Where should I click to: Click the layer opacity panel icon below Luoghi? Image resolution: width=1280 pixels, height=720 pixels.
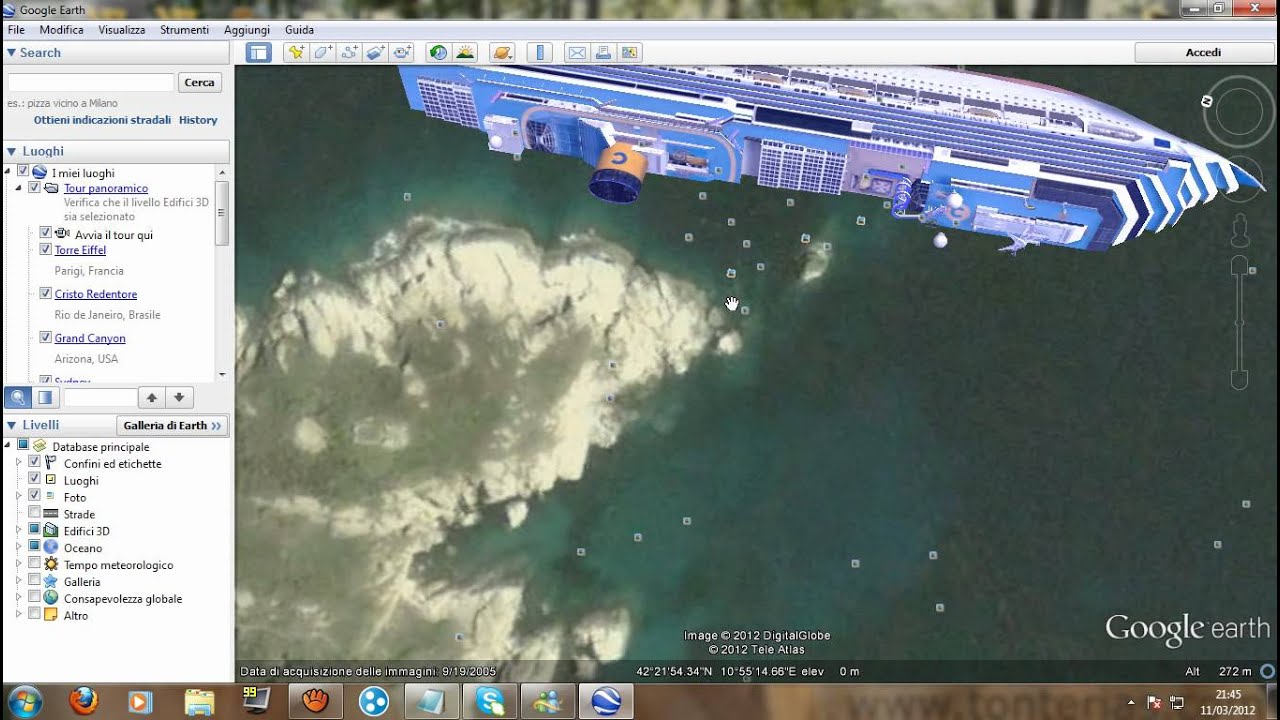click(x=45, y=397)
